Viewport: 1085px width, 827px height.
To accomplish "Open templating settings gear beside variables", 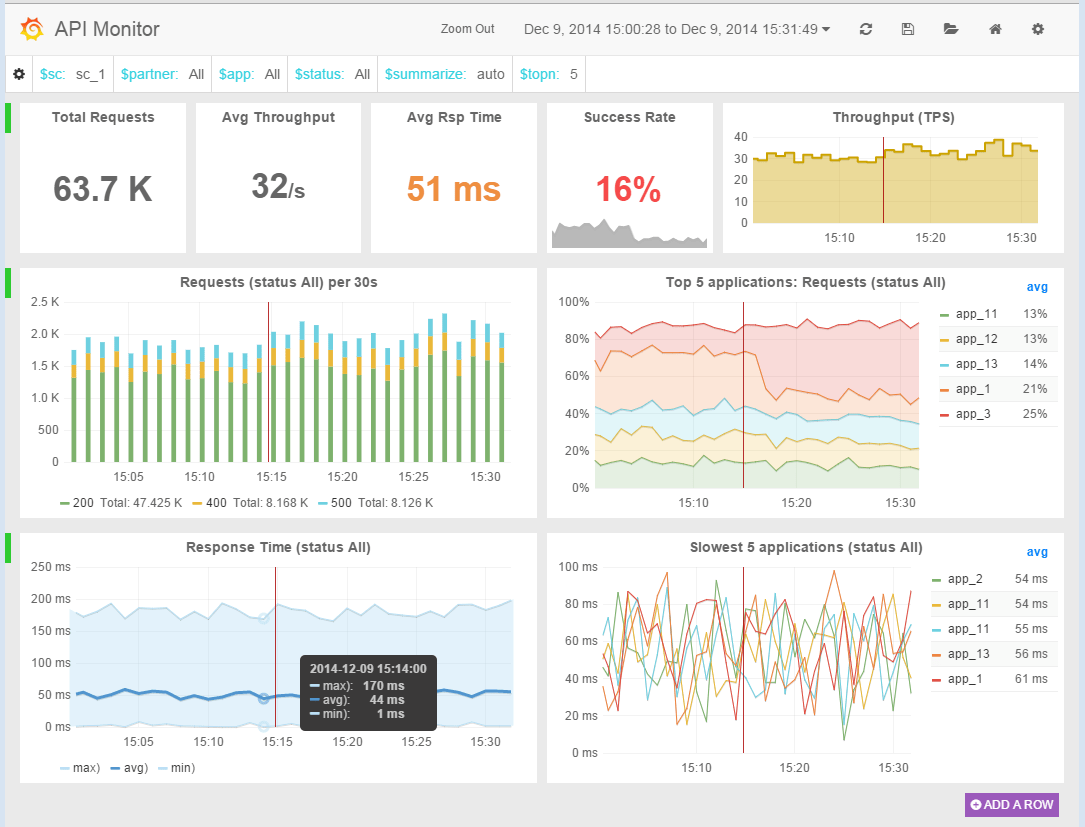I will tap(18, 73).
